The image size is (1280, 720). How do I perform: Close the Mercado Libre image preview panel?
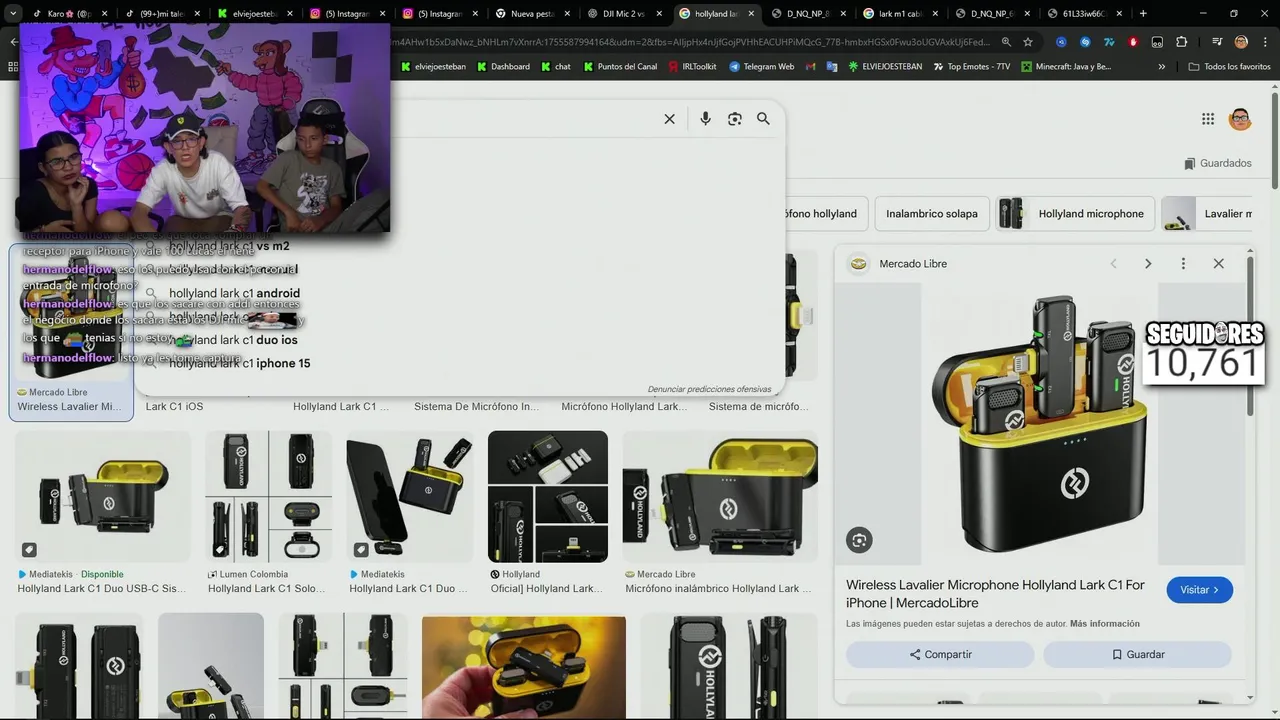click(1218, 264)
